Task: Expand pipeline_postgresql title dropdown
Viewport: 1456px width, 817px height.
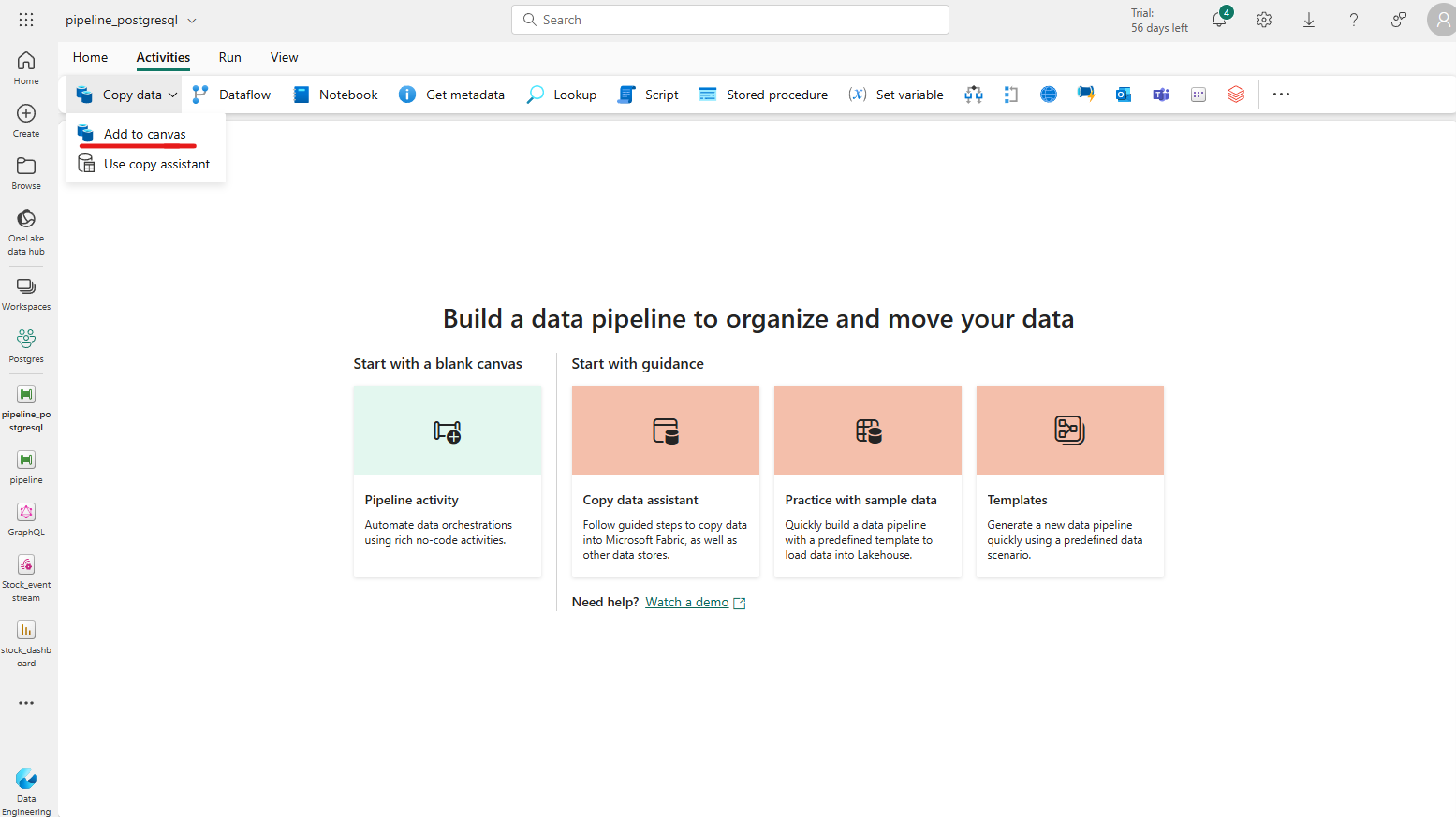Action: pos(192,20)
